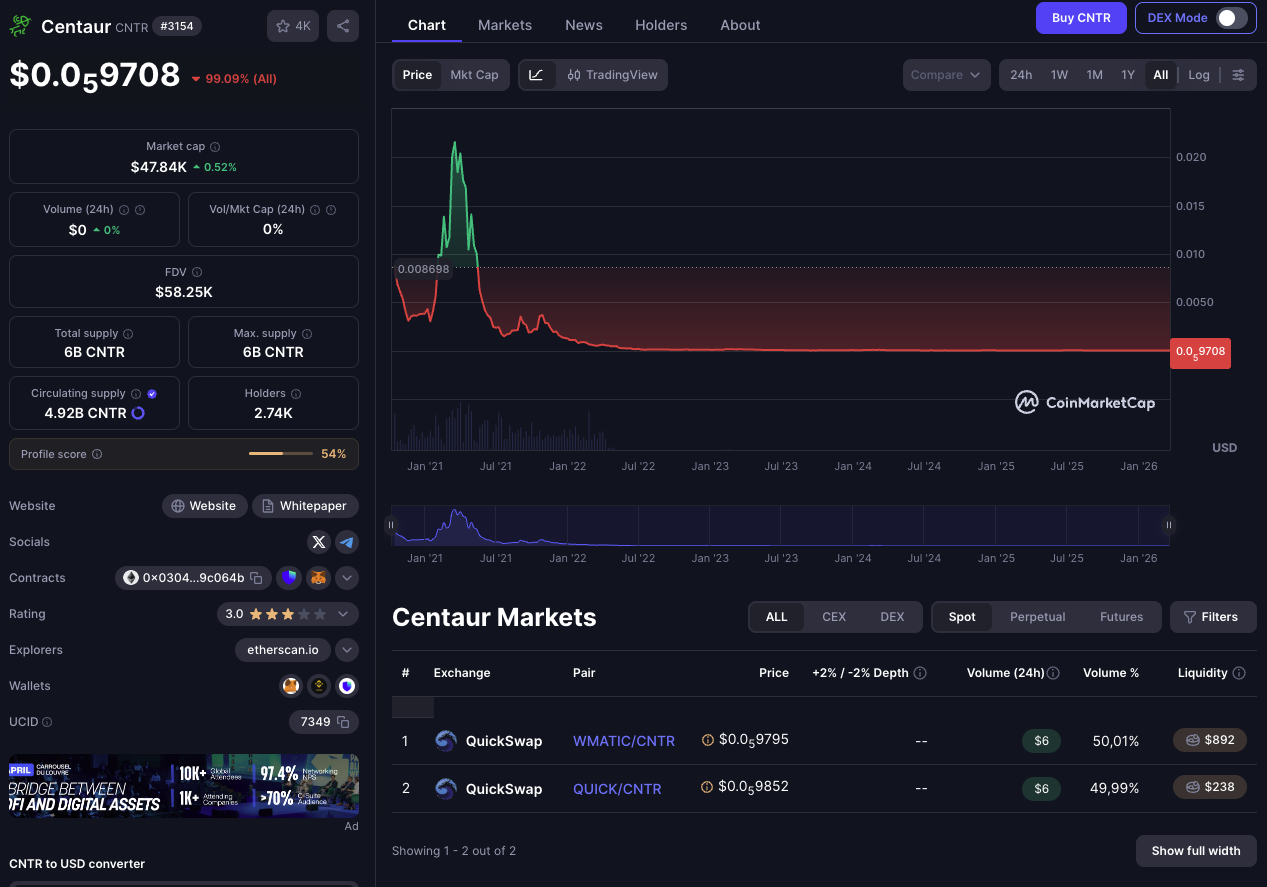Open chart settings sliders icon
Image resolution: width=1267 pixels, height=887 pixels.
(1238, 75)
